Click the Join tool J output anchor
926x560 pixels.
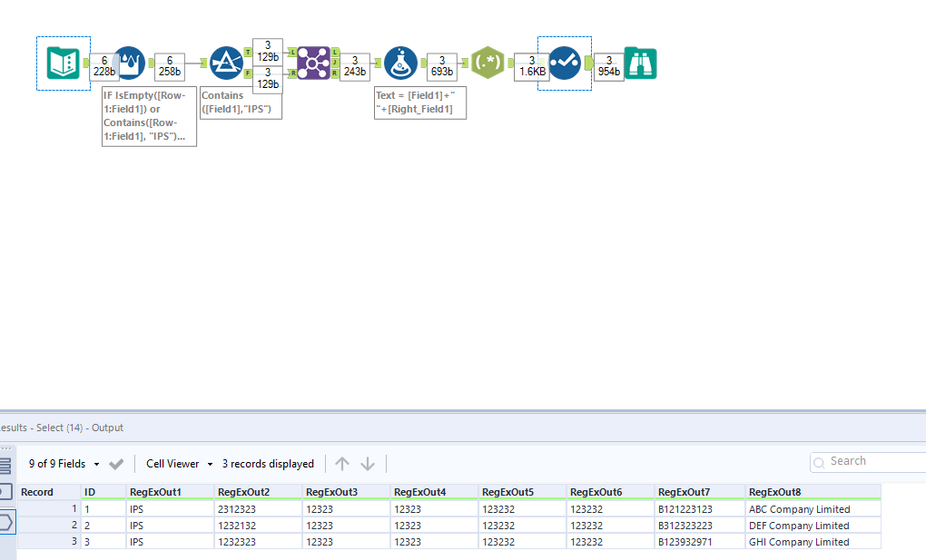(x=335, y=63)
